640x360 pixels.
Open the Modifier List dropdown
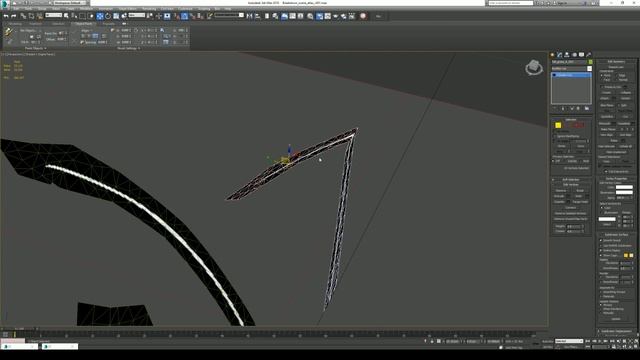point(571,69)
